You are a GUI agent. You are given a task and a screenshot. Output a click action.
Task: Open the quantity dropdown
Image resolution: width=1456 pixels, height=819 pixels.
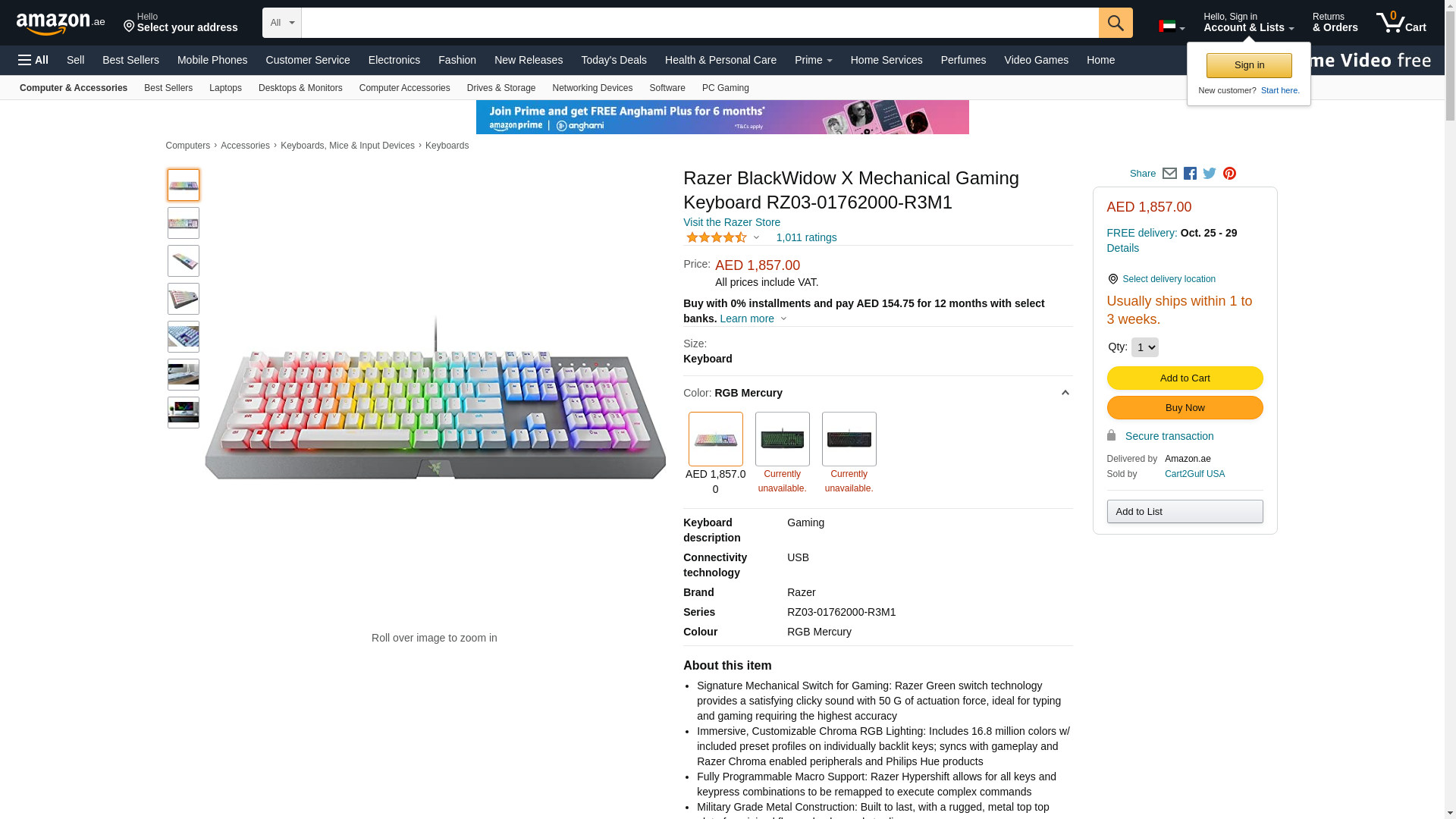point(1144,347)
